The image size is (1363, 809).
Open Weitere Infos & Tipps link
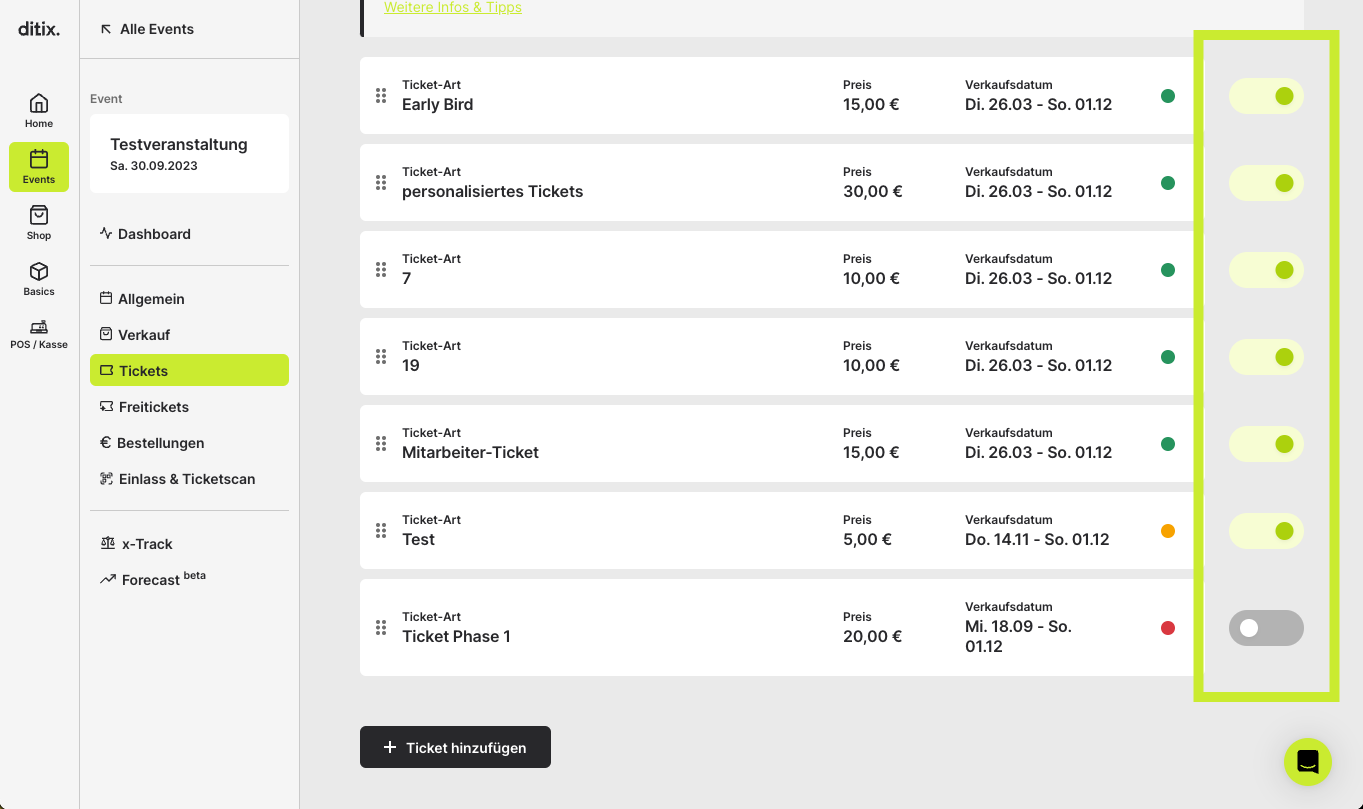point(453,8)
